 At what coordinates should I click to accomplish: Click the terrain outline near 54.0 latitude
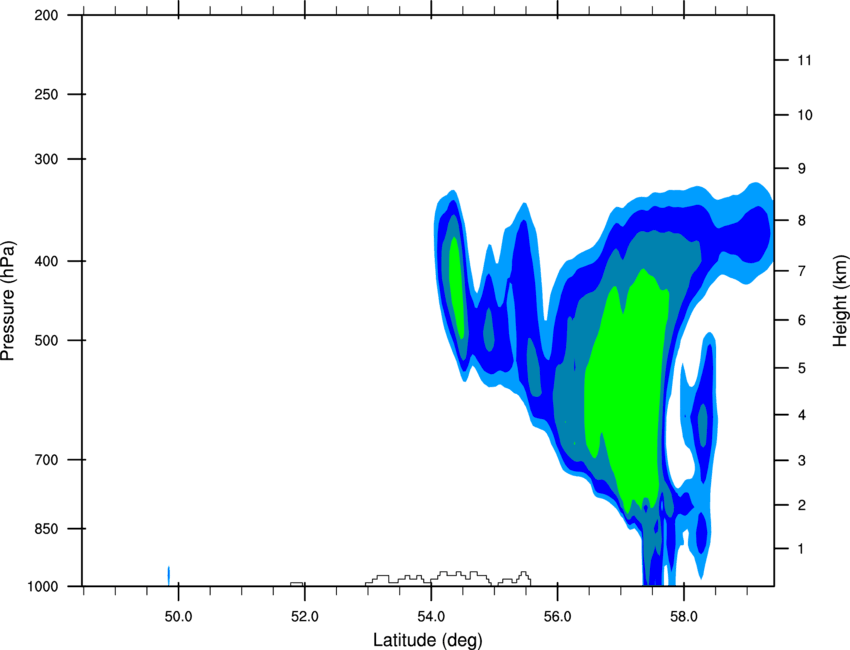tap(448, 578)
